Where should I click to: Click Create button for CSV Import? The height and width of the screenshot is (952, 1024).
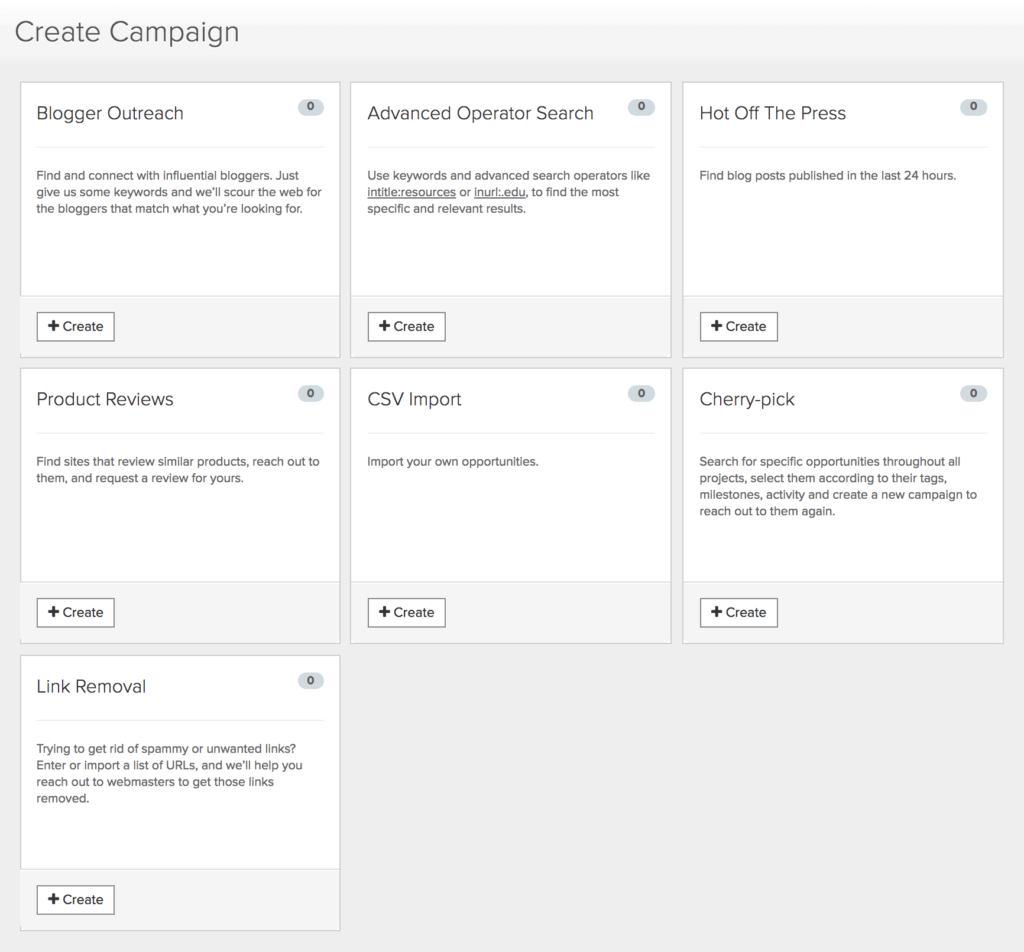click(x=407, y=612)
